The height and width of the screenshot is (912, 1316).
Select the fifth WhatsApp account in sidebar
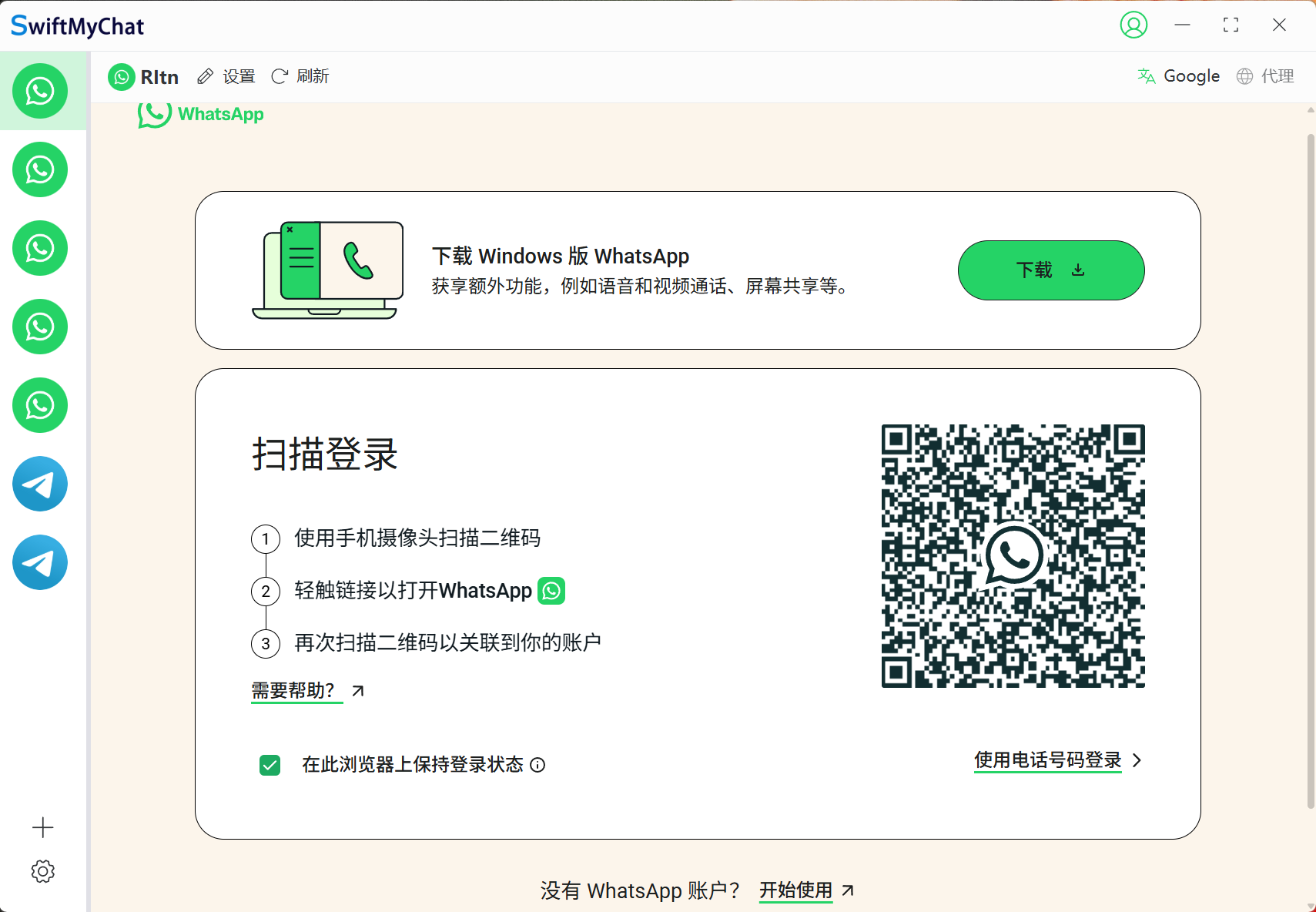(40, 405)
